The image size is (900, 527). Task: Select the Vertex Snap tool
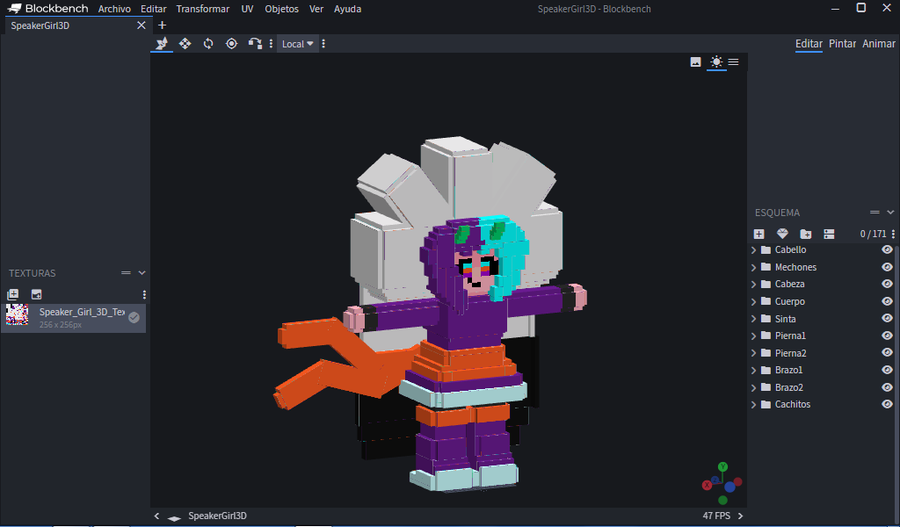coord(255,44)
